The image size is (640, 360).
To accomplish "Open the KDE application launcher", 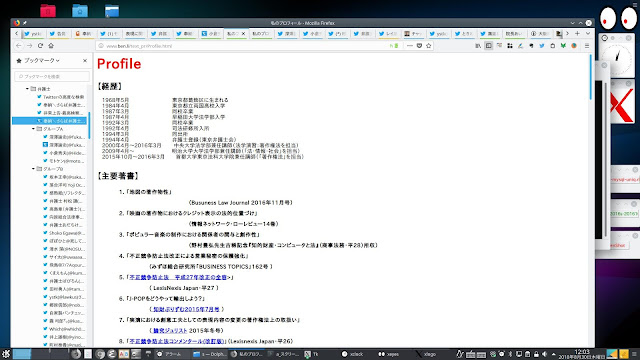I will pyautogui.click(x=6, y=354).
